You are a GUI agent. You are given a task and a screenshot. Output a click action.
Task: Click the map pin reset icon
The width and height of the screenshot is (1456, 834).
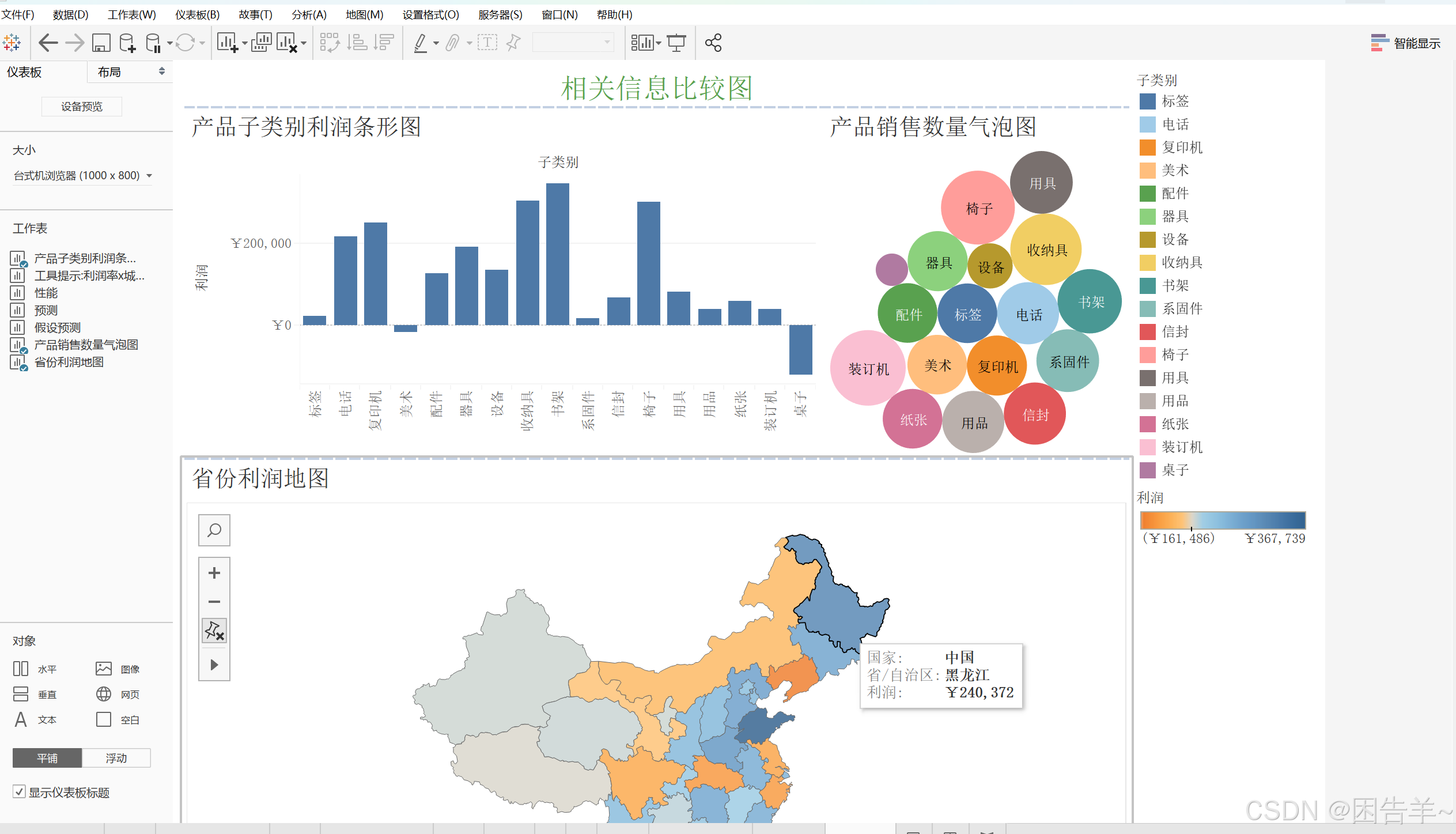pyautogui.click(x=214, y=631)
